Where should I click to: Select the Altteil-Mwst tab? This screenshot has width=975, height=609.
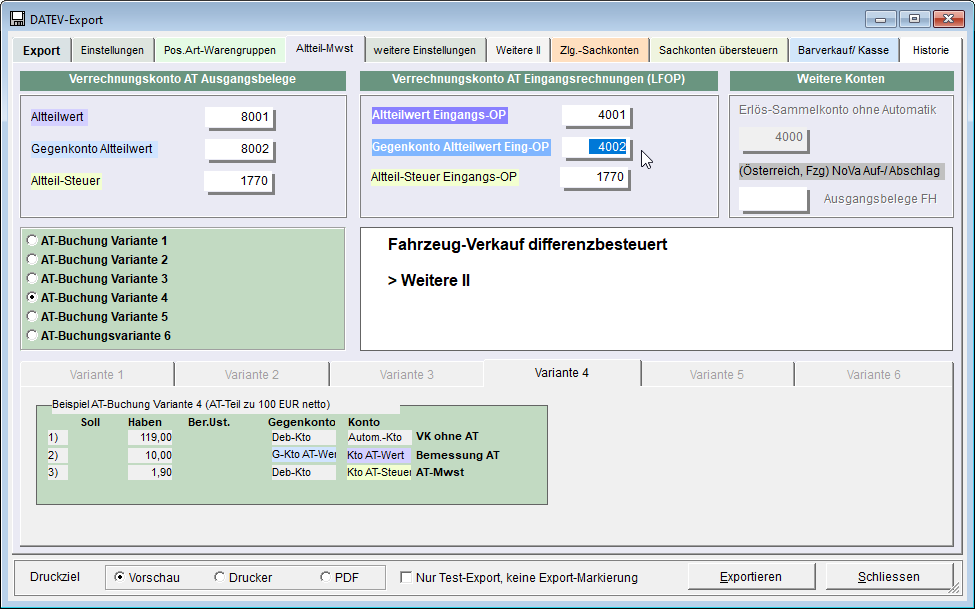(325, 48)
